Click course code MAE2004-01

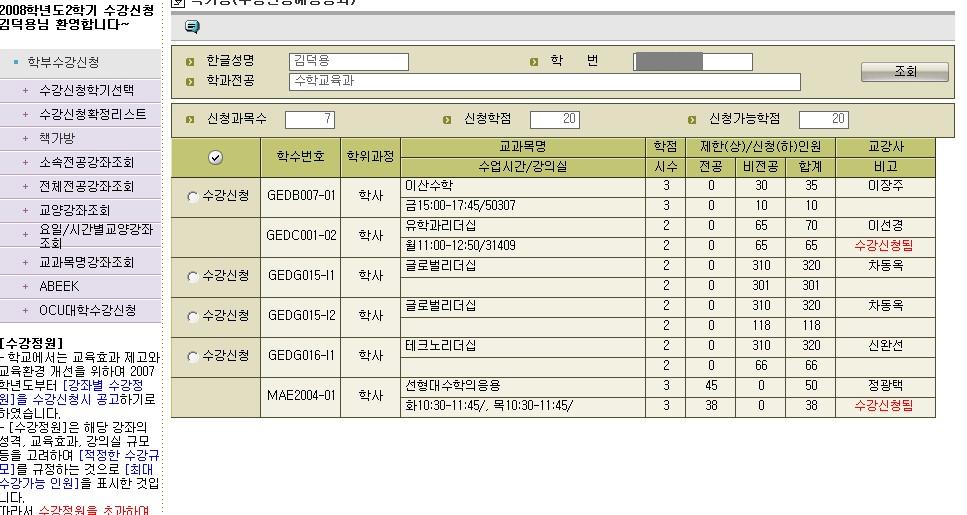click(x=301, y=396)
